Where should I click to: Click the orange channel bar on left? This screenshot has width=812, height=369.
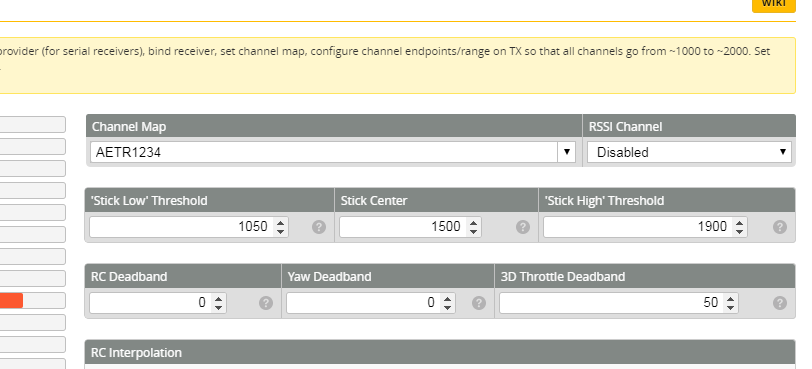coord(11,300)
